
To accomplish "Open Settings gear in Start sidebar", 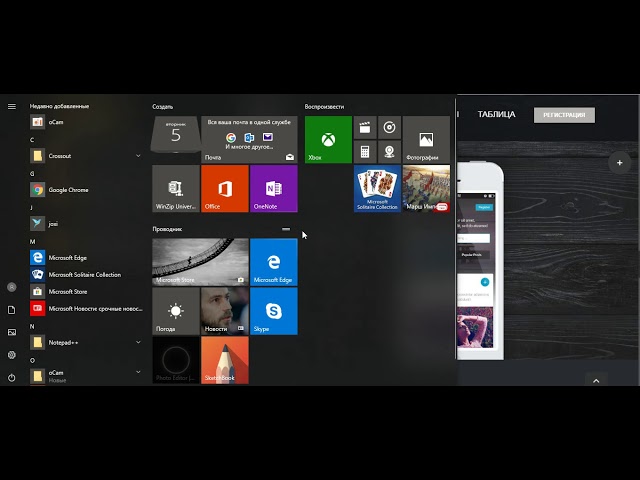I will click(12, 355).
